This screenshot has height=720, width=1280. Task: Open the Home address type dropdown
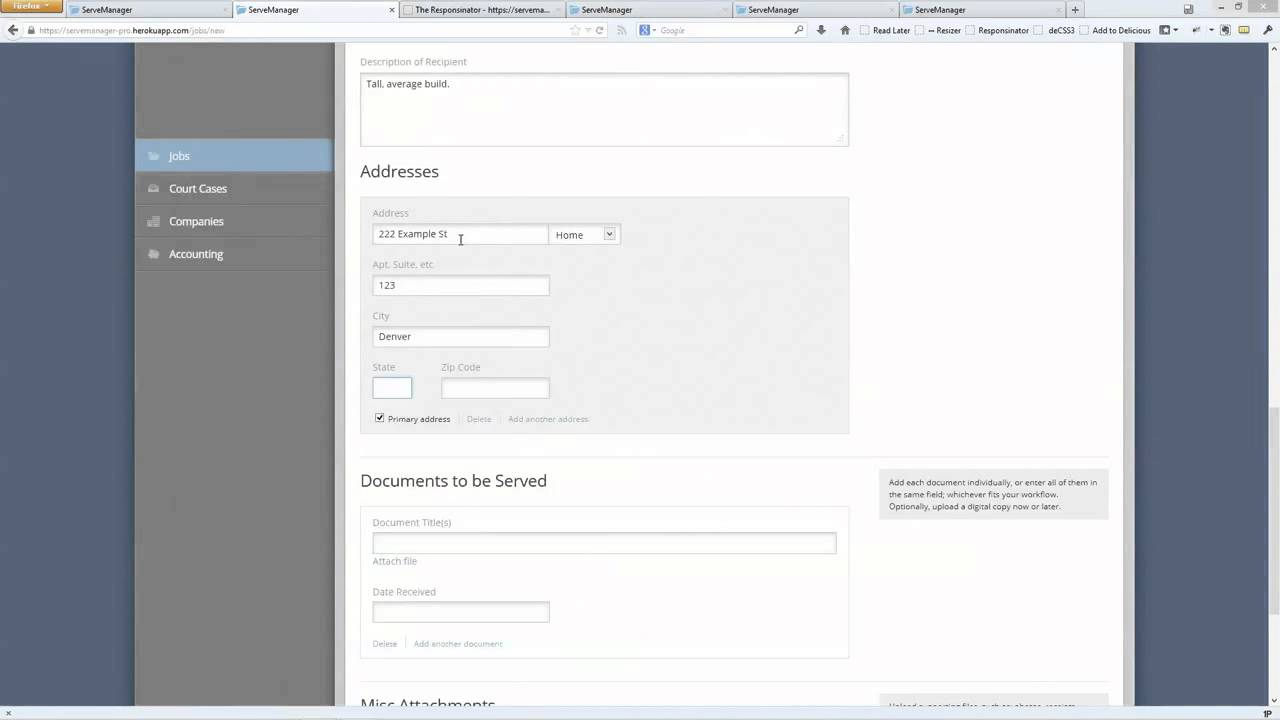[x=585, y=234]
